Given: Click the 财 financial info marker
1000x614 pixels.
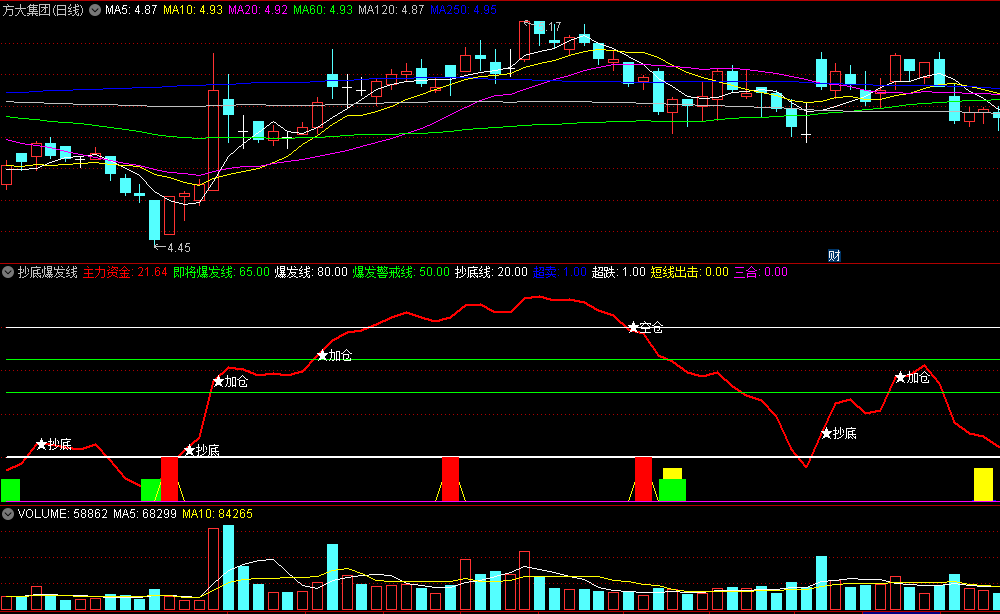Looking at the screenshot, I should pyautogui.click(x=834, y=256).
